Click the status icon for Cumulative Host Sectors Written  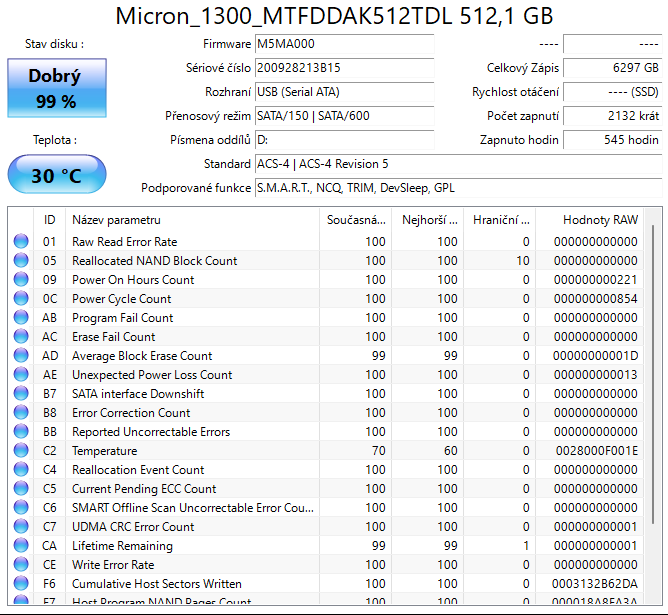click(x=21, y=583)
